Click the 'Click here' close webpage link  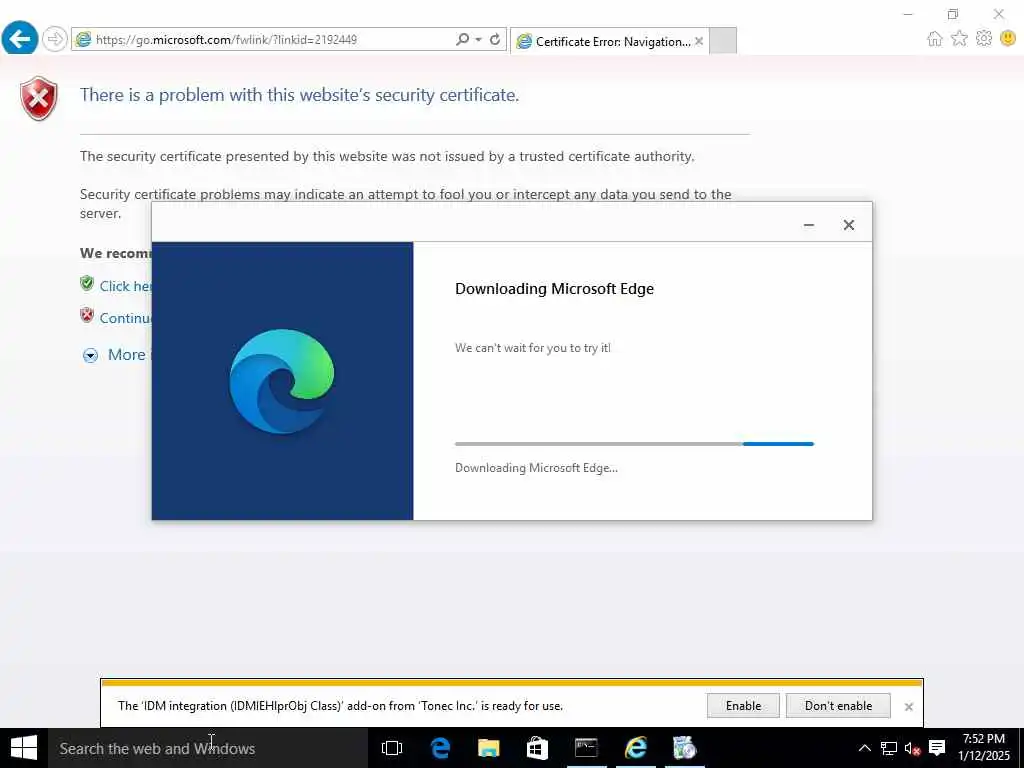(125, 286)
